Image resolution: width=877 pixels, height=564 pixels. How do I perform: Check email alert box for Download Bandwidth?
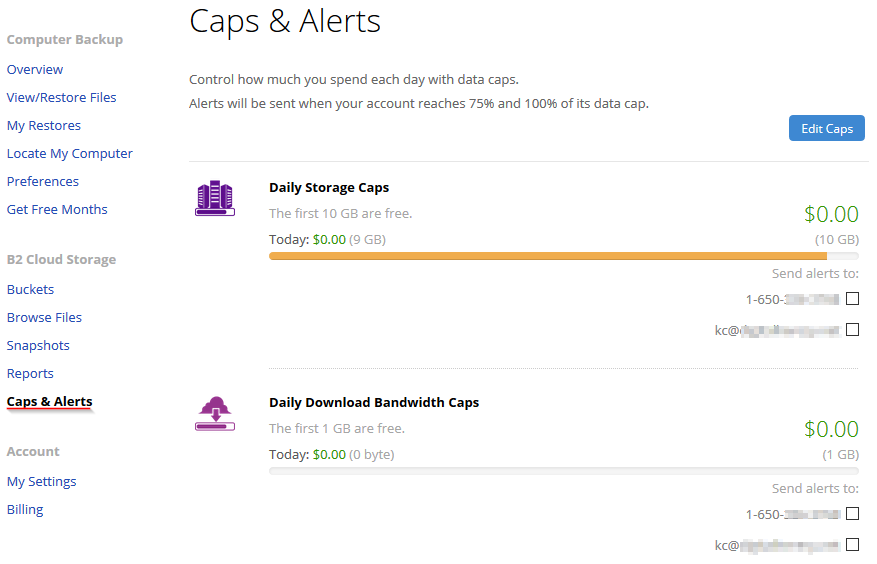pos(852,544)
